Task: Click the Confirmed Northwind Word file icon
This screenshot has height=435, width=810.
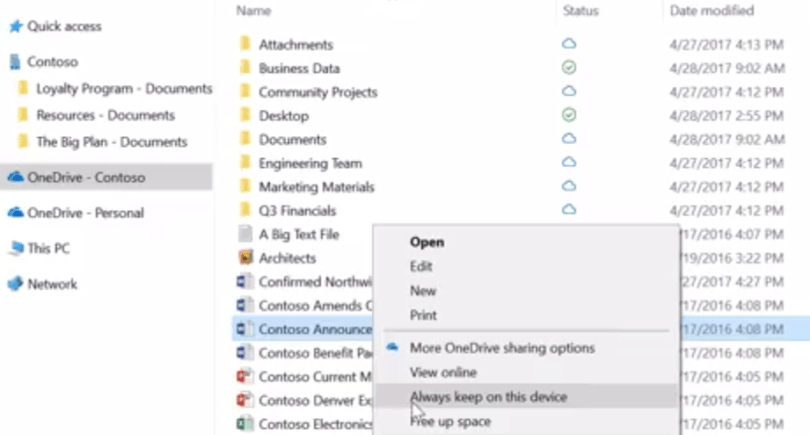Action: click(x=245, y=282)
